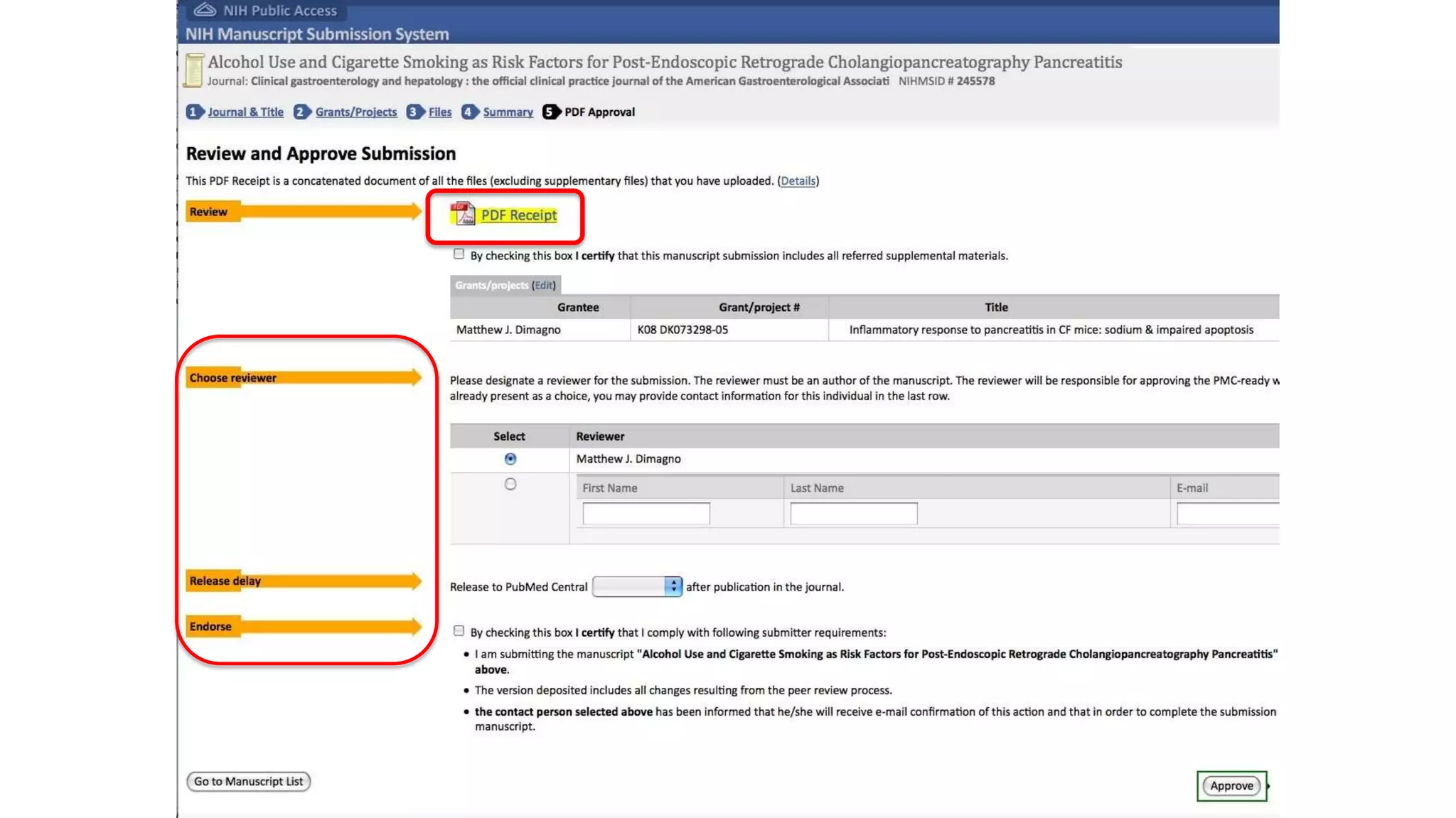Click step 1 number badge icon
Image resolution: width=1456 pixels, height=818 pixels.
[x=194, y=112]
